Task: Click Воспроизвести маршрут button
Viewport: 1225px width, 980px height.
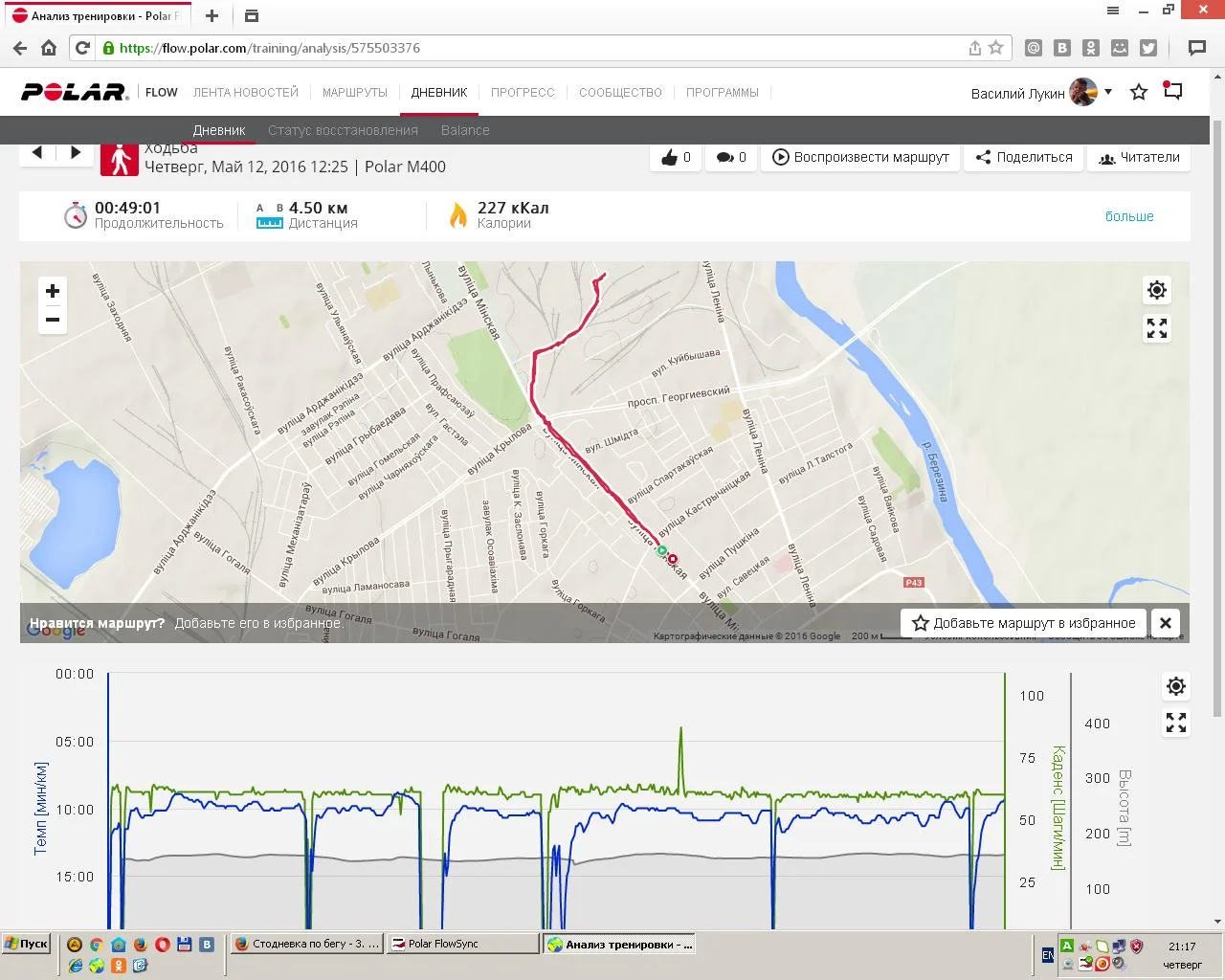Action: pos(860,157)
